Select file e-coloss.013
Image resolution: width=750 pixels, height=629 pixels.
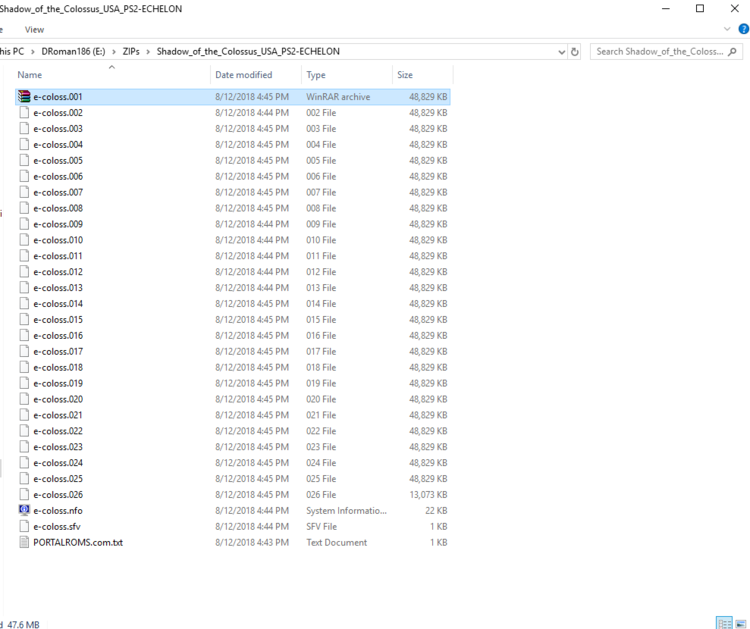(x=58, y=287)
